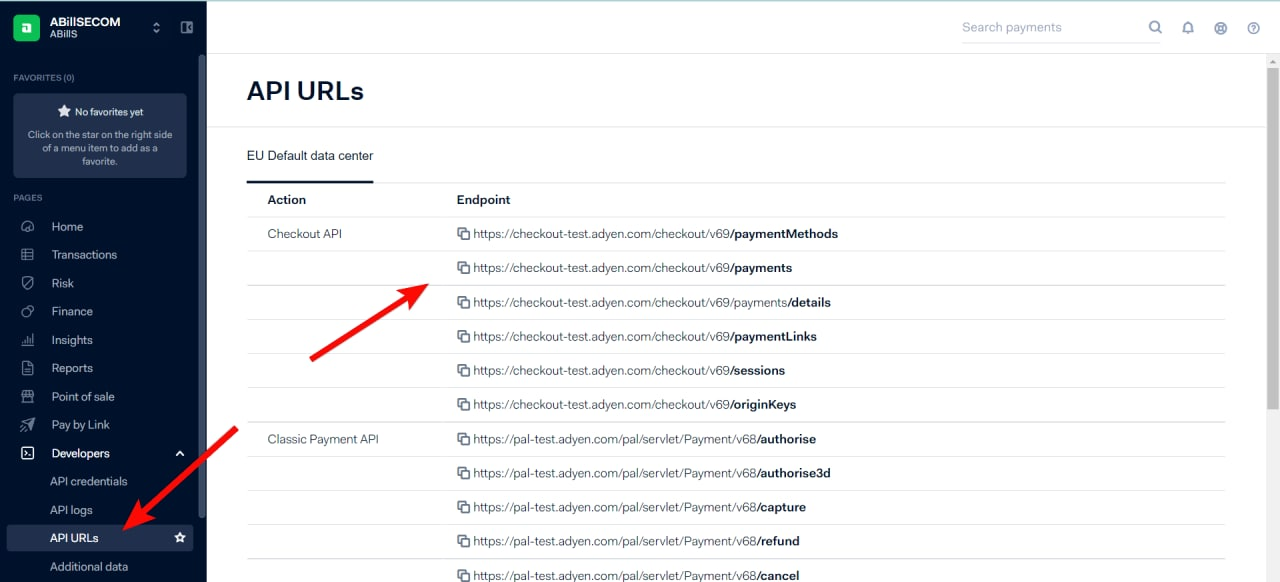Focus the Search payments field
Image resolution: width=1280 pixels, height=582 pixels.
pyautogui.click(x=1052, y=27)
